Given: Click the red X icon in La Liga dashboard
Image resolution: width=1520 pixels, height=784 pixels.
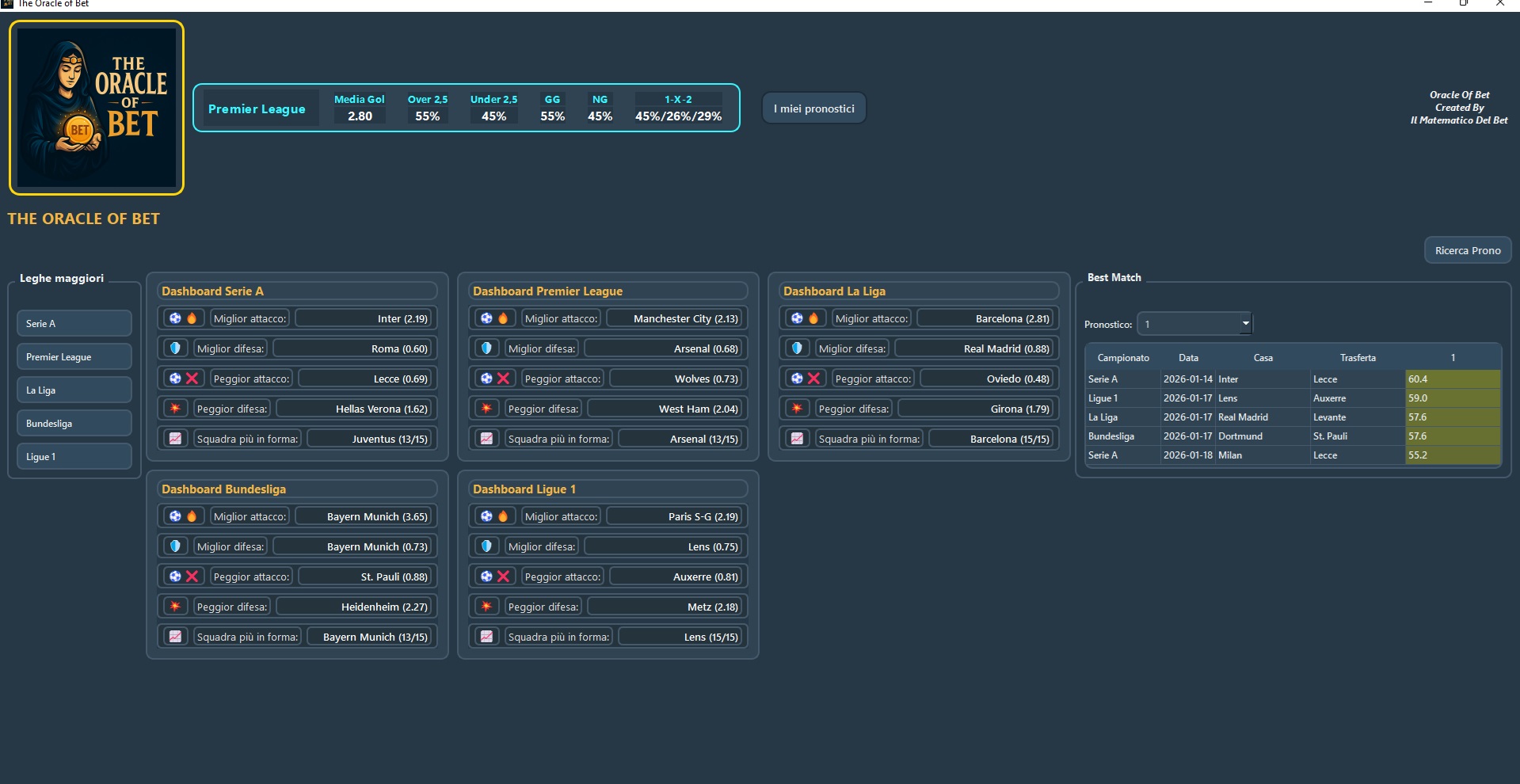Looking at the screenshot, I should [813, 379].
